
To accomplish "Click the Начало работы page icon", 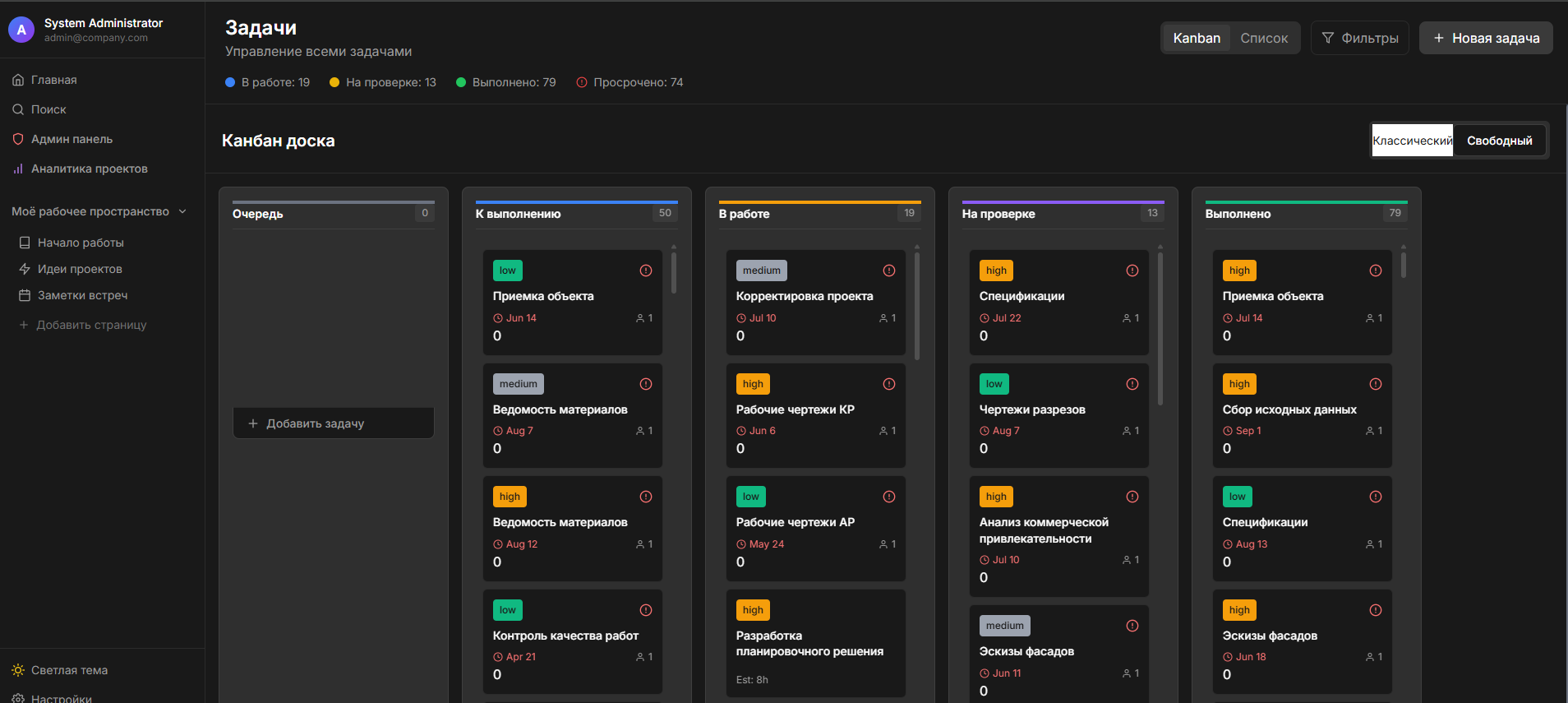I will [x=25, y=243].
